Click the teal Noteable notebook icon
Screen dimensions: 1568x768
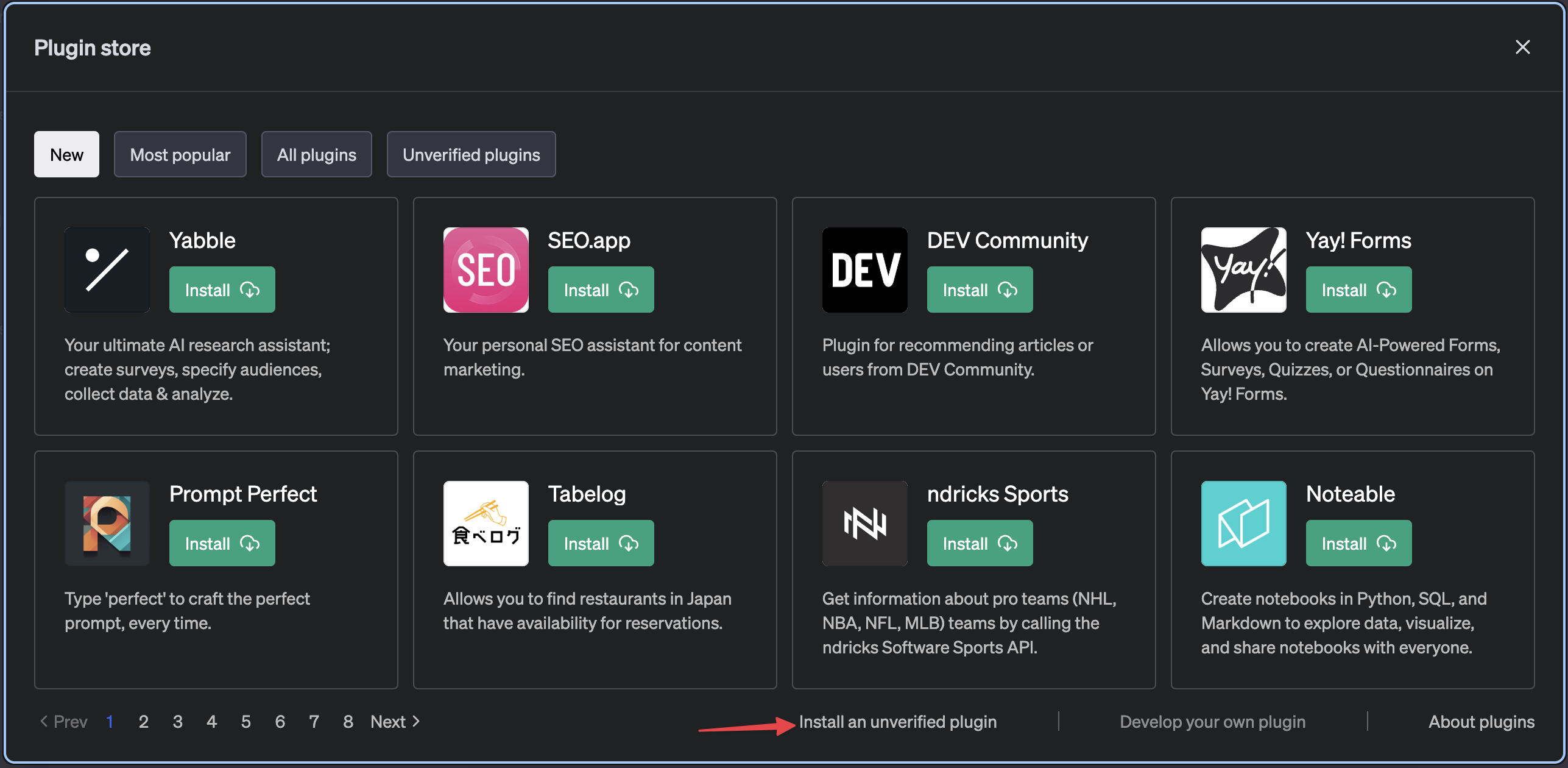pos(1243,523)
